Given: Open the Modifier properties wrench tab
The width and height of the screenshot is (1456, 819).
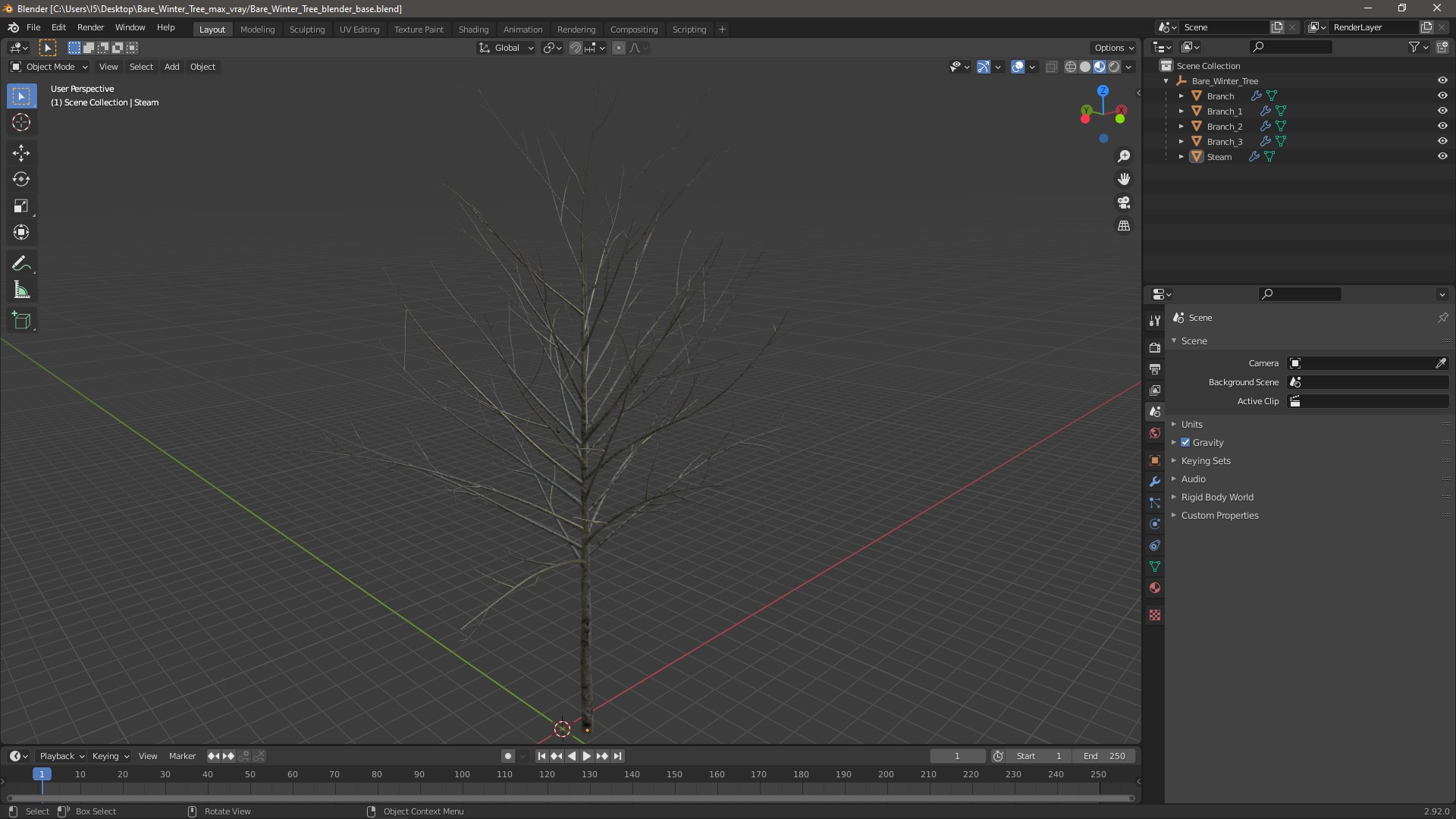Looking at the screenshot, I should [1155, 482].
